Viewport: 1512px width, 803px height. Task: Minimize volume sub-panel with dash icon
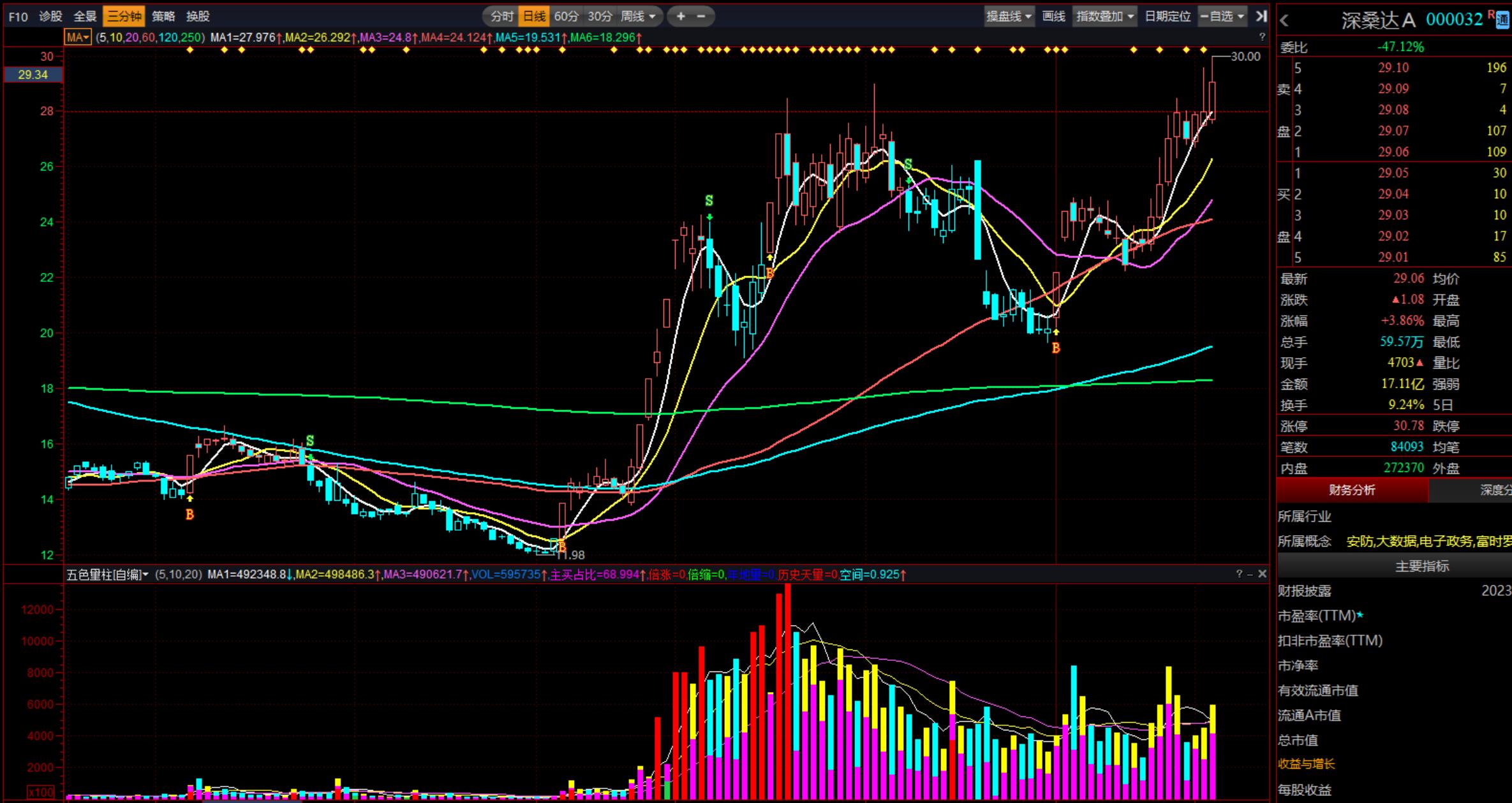click(1250, 574)
